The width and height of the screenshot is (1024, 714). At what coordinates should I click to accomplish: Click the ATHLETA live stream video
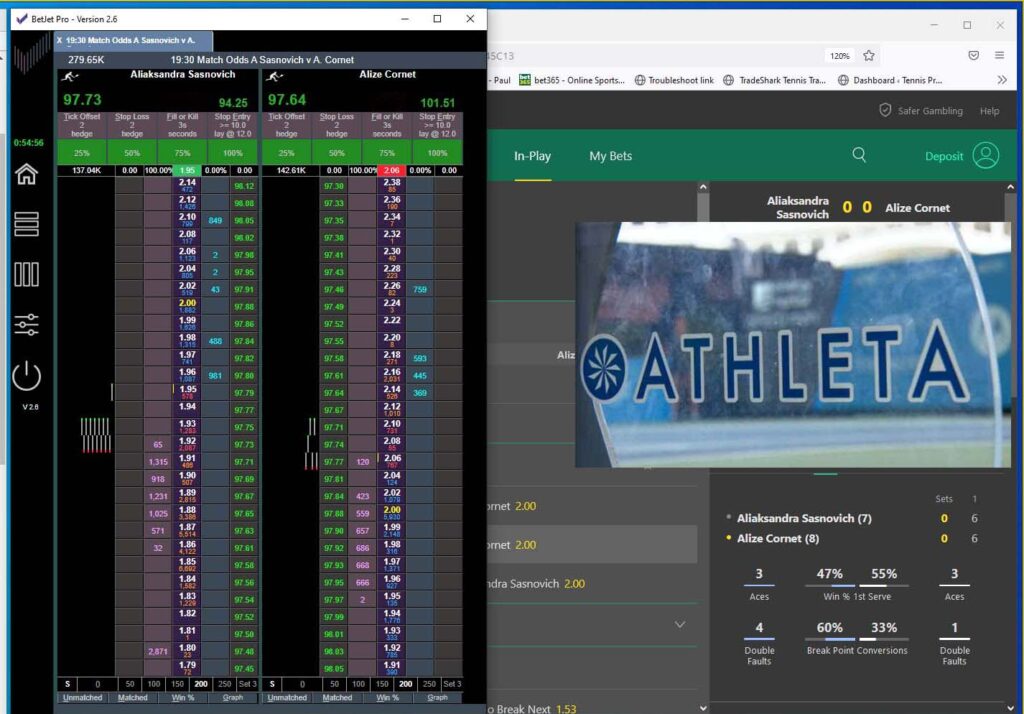pos(793,344)
